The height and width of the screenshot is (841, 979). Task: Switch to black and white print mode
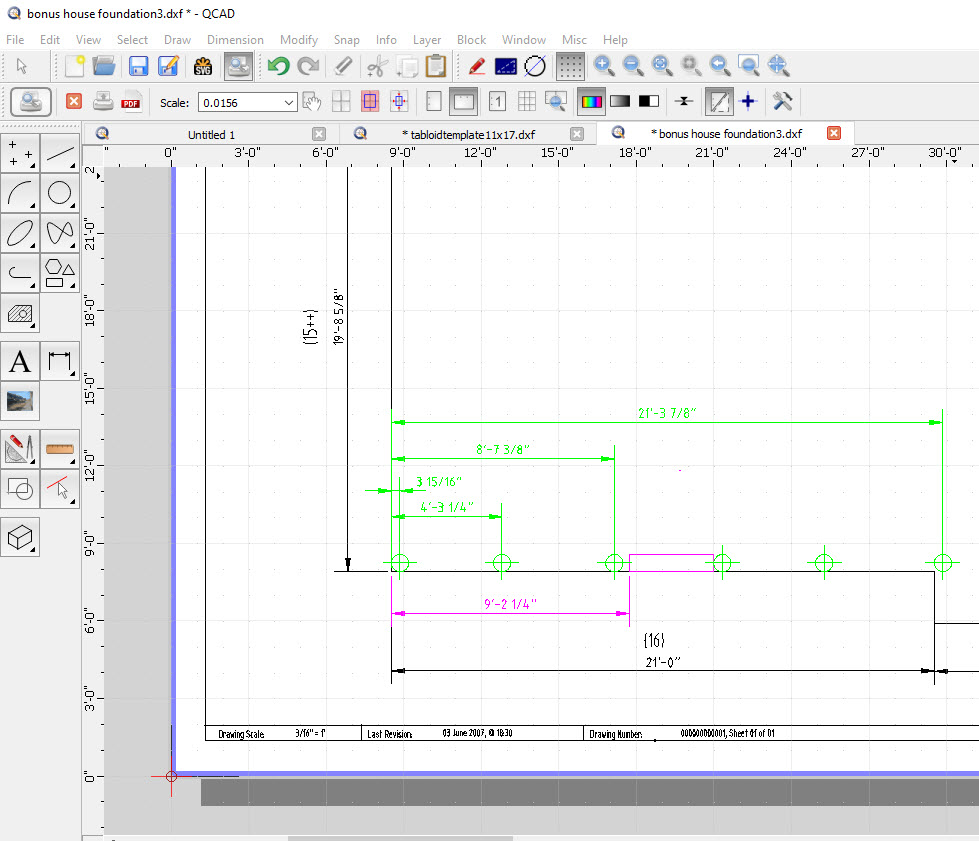coord(649,102)
